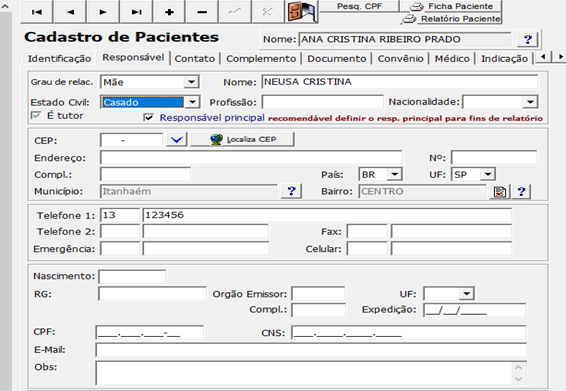Click the Nascimento date field

pos(132,277)
